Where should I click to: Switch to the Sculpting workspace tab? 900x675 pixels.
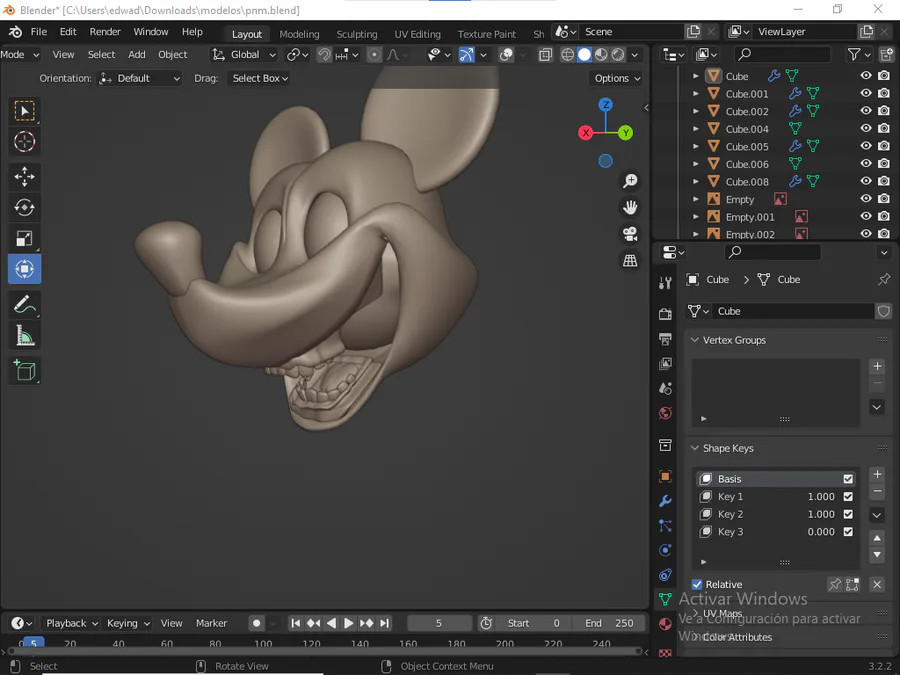click(356, 34)
